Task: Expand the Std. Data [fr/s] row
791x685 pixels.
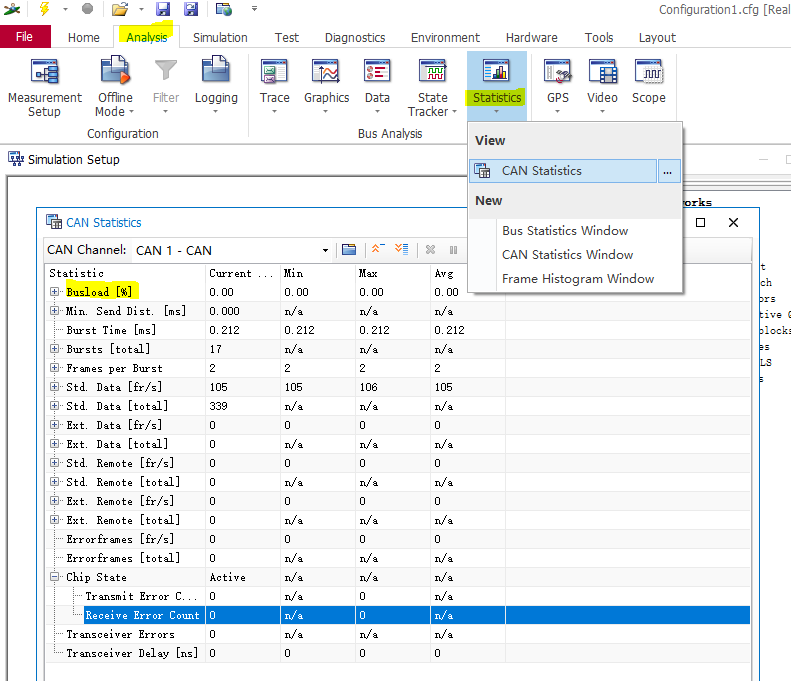Action: (54, 387)
